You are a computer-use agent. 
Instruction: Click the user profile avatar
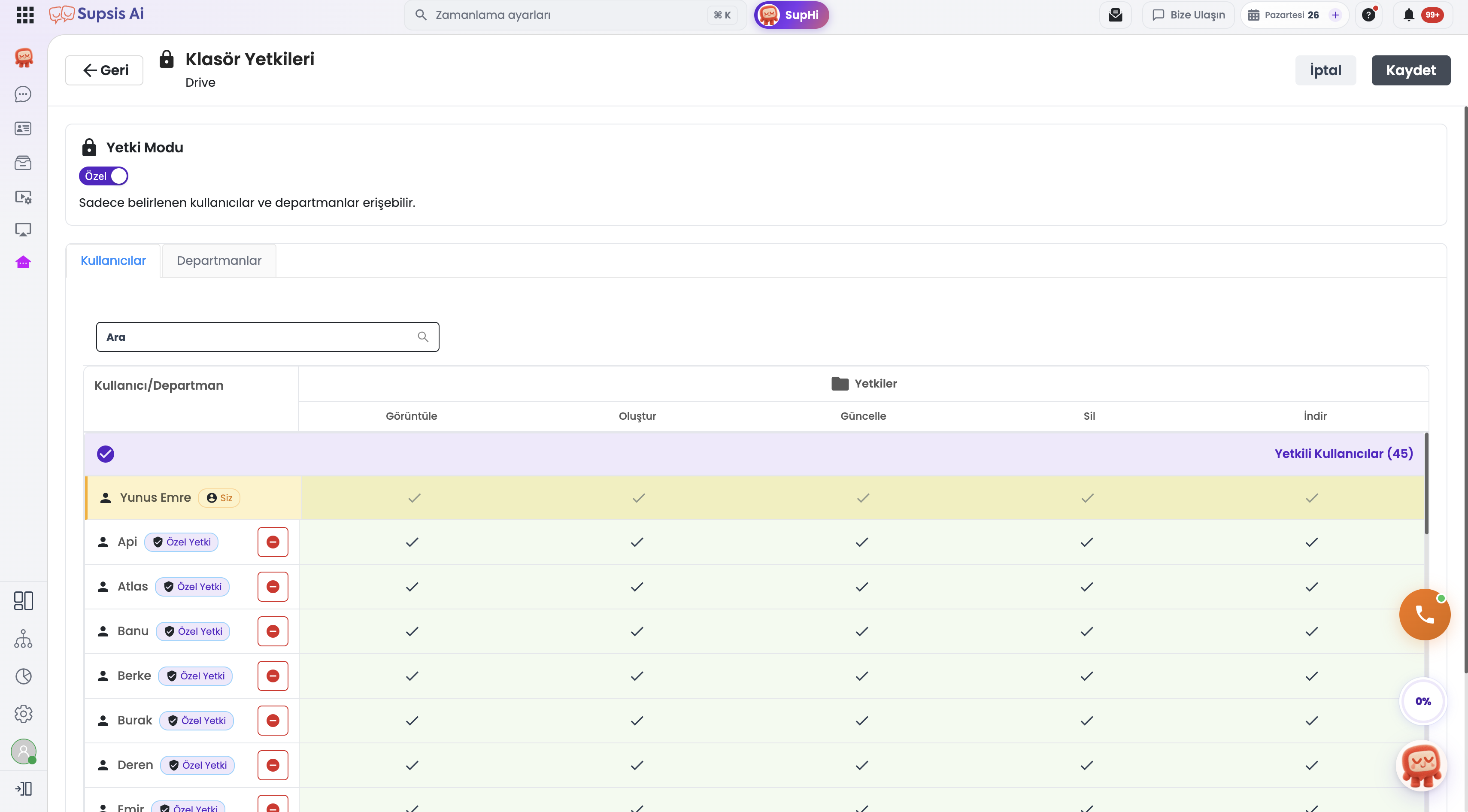click(23, 751)
